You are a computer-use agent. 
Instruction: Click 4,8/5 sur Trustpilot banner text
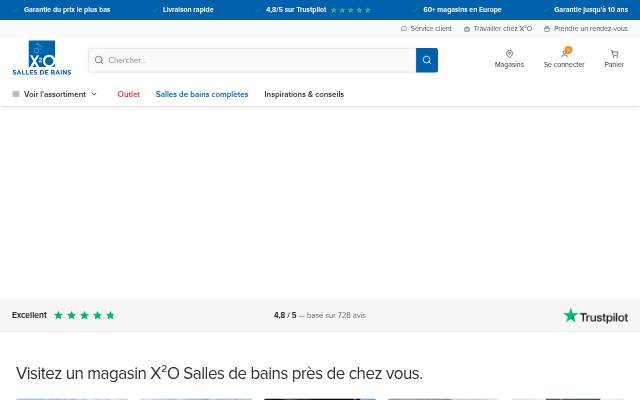point(296,10)
